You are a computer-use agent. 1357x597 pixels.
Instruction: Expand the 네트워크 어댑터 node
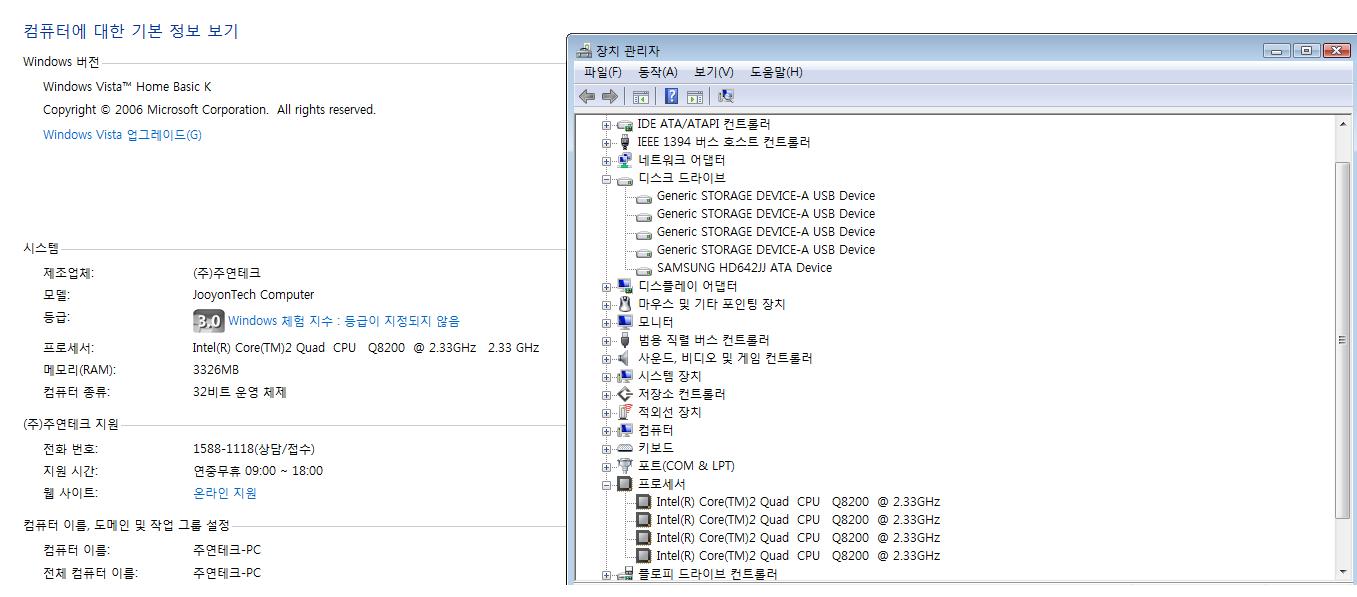pos(606,161)
